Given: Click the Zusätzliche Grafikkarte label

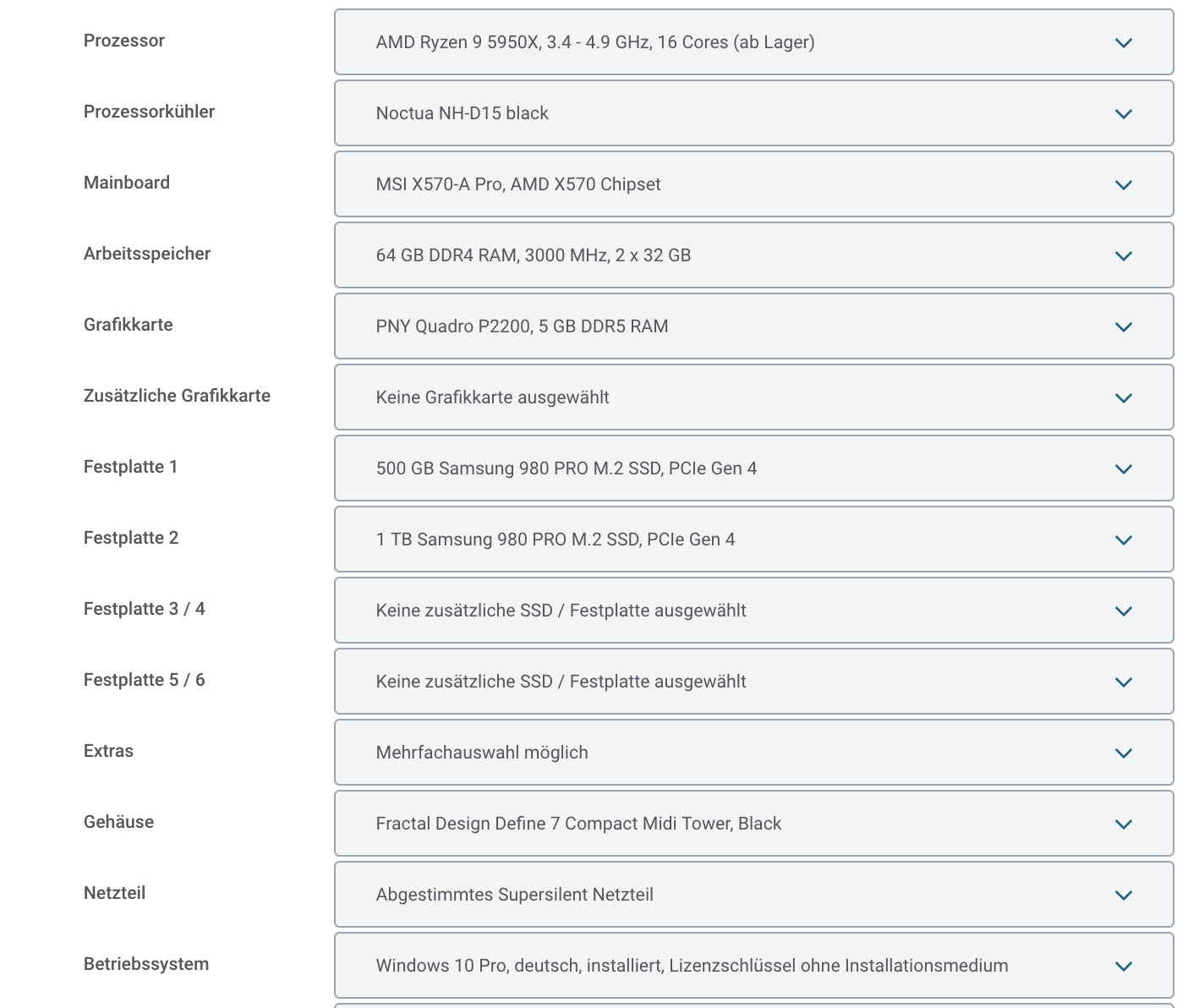Looking at the screenshot, I should (177, 396).
